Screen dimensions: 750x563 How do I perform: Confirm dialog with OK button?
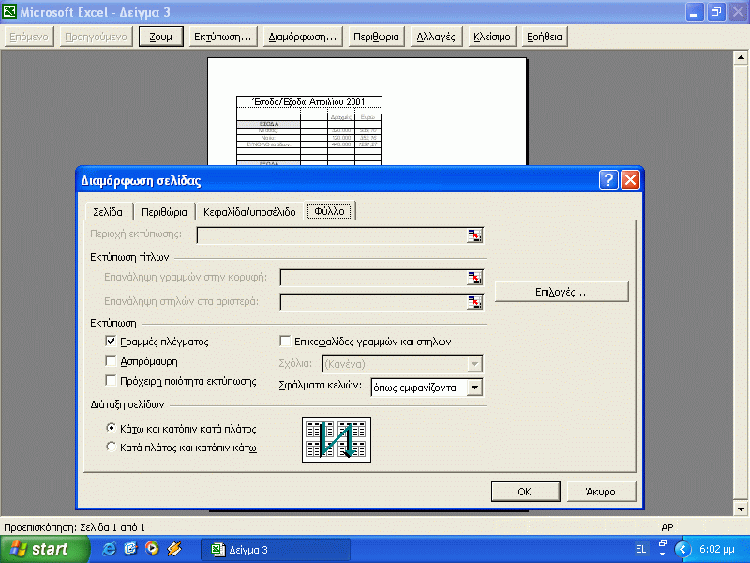coord(525,491)
